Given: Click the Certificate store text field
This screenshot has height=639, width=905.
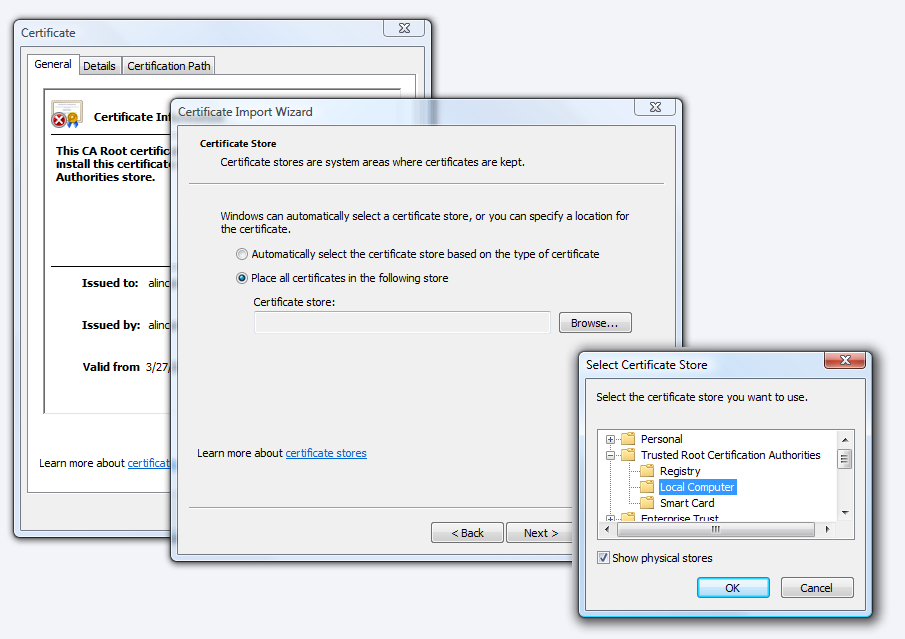Looking at the screenshot, I should click(x=402, y=322).
